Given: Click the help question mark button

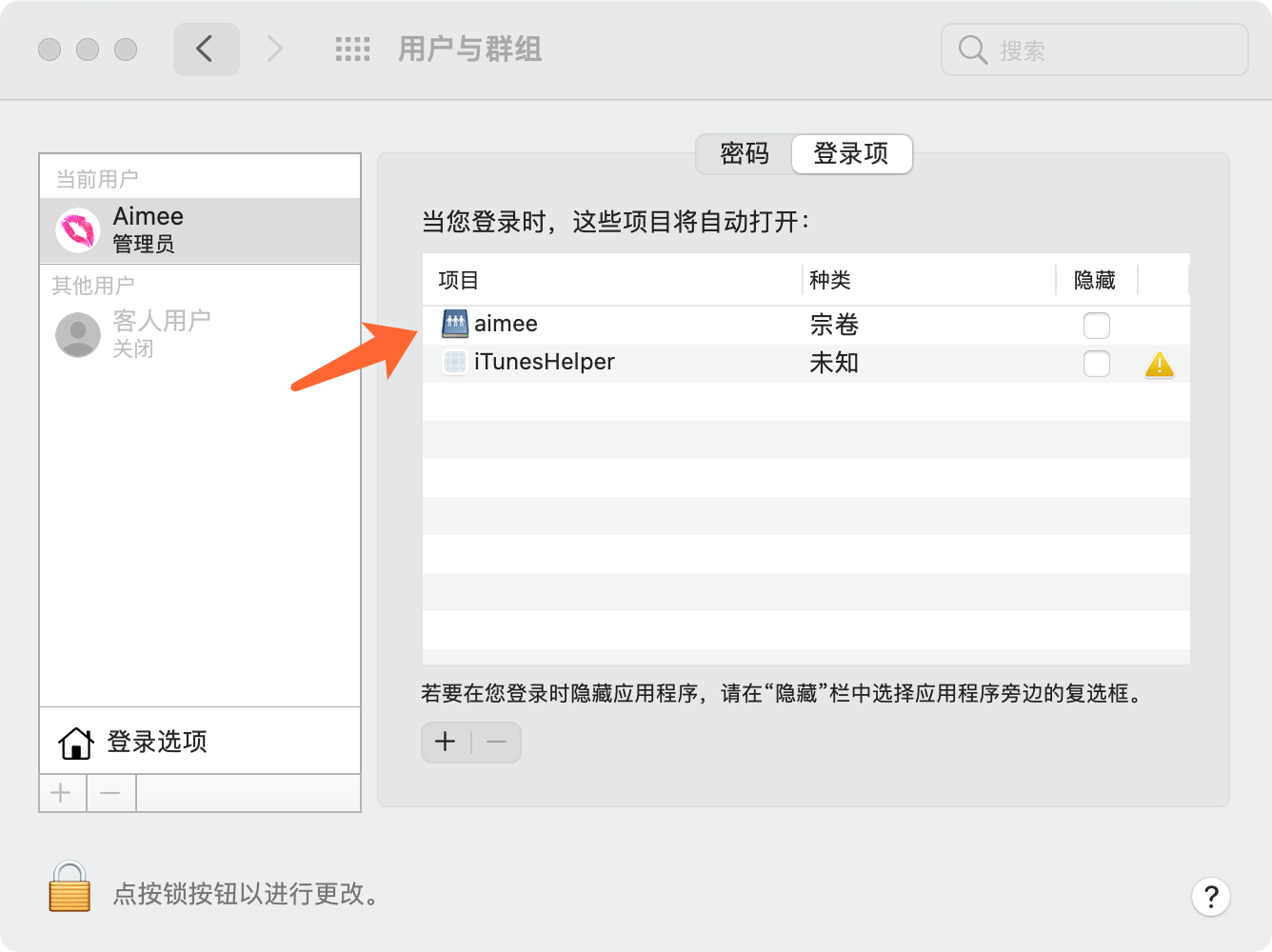Looking at the screenshot, I should (1210, 897).
